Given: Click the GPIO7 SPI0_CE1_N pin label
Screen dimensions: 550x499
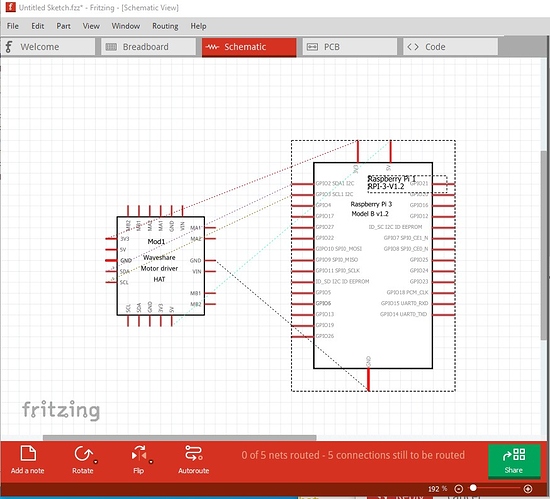Looking at the screenshot, I should pyautogui.click(x=406, y=238).
